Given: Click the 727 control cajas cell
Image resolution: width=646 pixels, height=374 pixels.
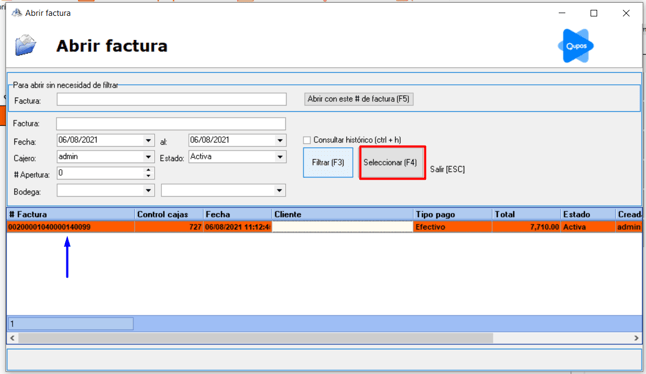Looking at the screenshot, I should click(169, 227).
